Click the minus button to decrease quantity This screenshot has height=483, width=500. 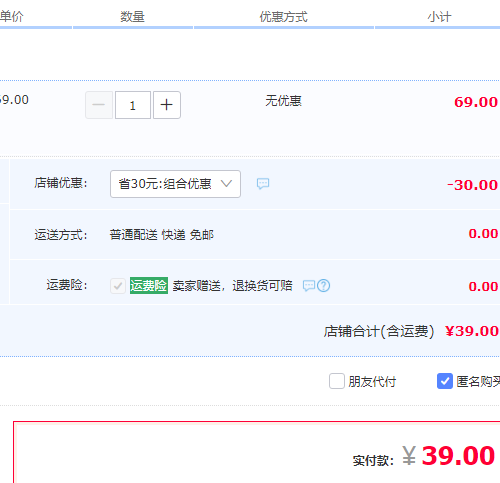pyautogui.click(x=99, y=105)
